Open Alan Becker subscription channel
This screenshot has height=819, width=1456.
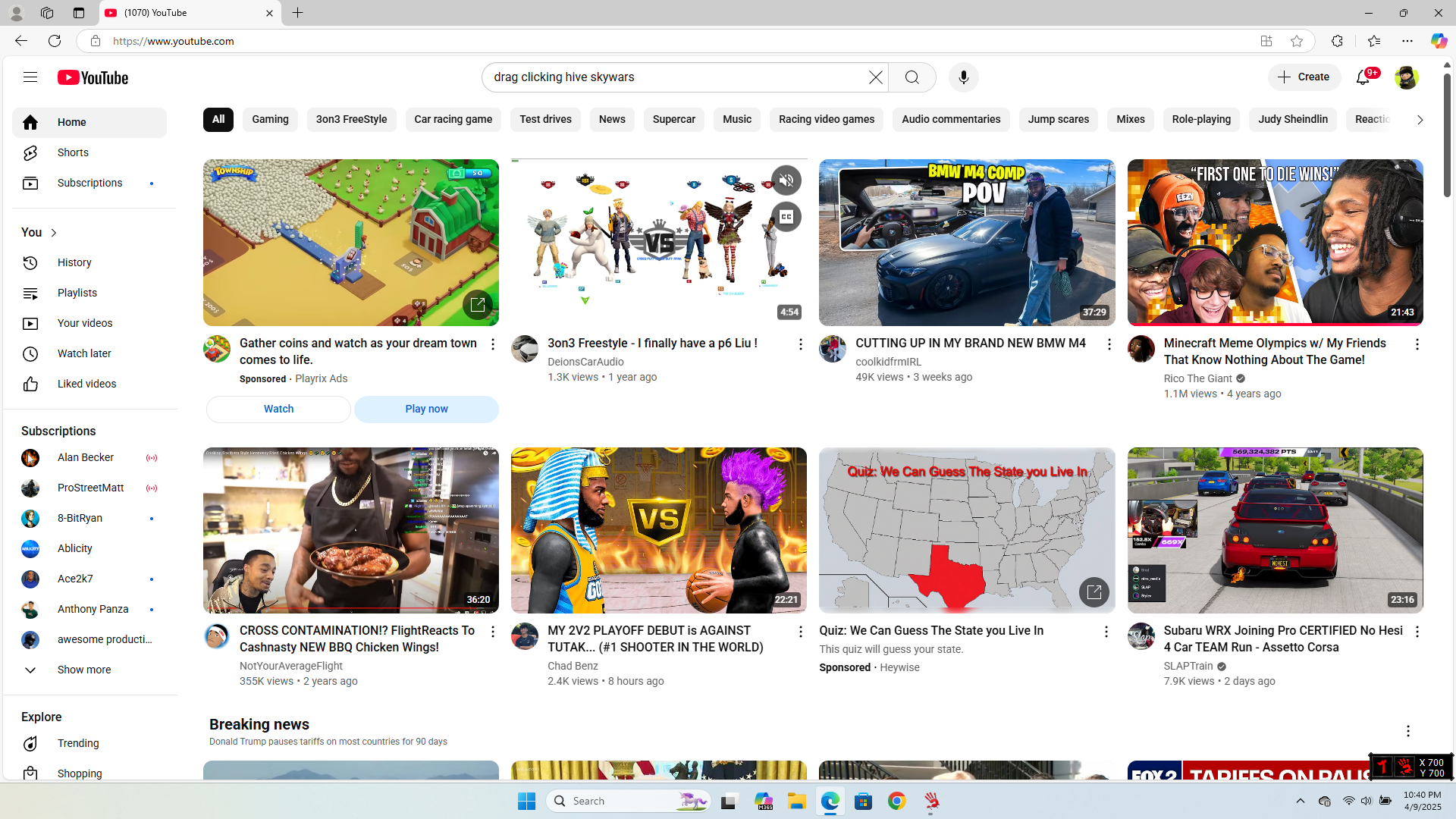[89, 457]
